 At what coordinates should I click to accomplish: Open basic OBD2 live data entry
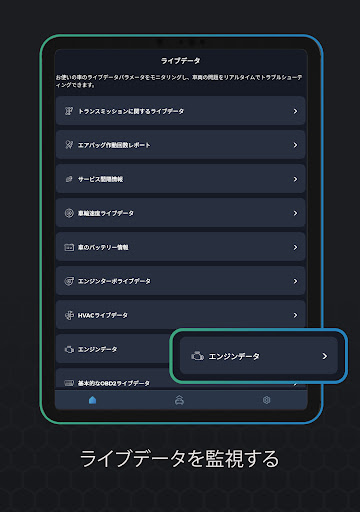point(113,381)
